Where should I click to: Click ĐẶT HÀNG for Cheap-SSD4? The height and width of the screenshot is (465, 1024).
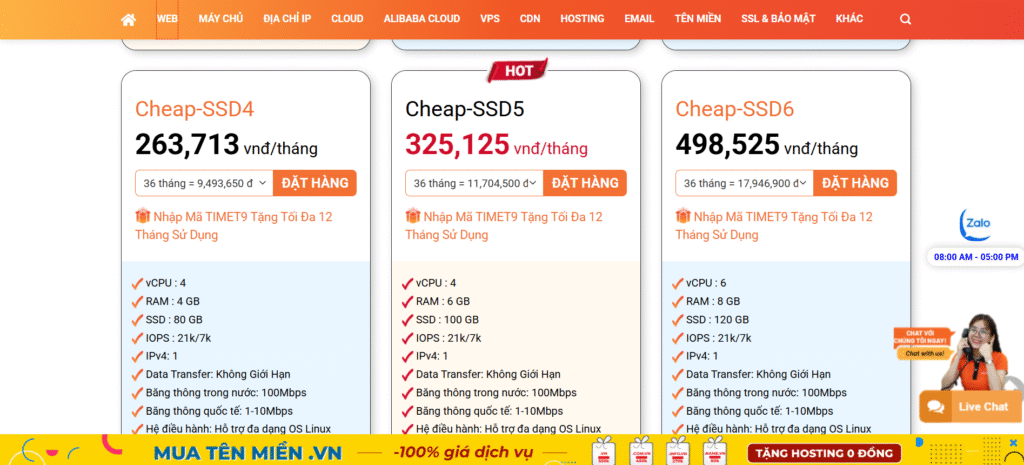pyautogui.click(x=315, y=183)
